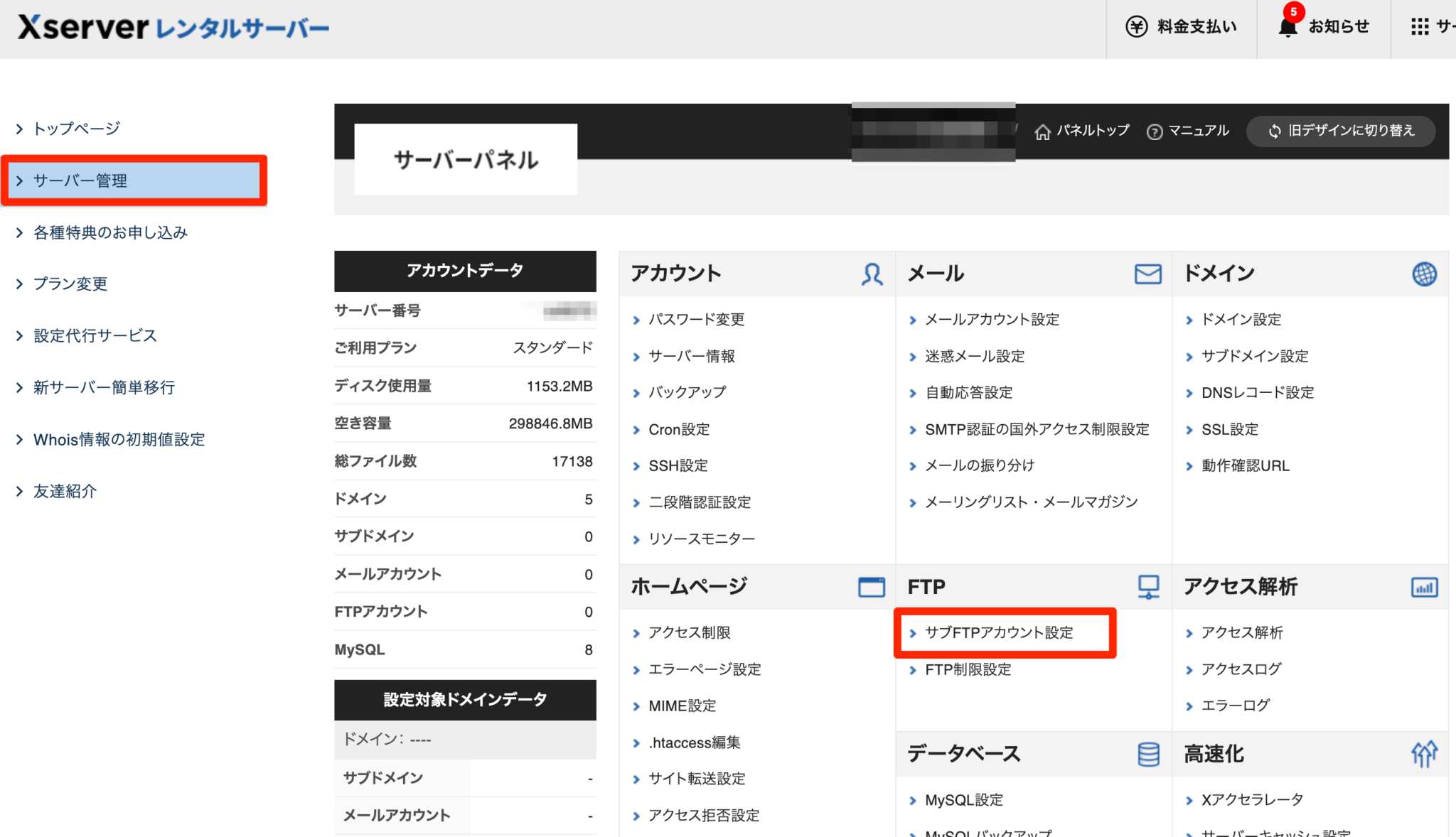Screen dimensions: 1456x837
Task: Go to パネルトップ home link
Action: tap(1082, 131)
